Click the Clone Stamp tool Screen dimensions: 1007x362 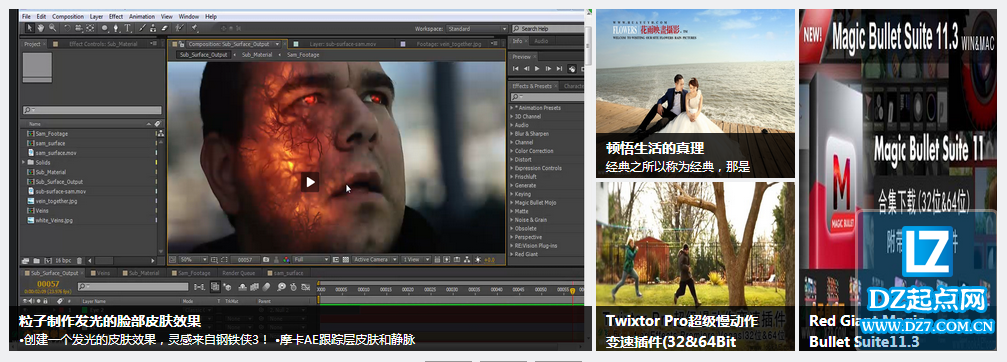[153, 28]
